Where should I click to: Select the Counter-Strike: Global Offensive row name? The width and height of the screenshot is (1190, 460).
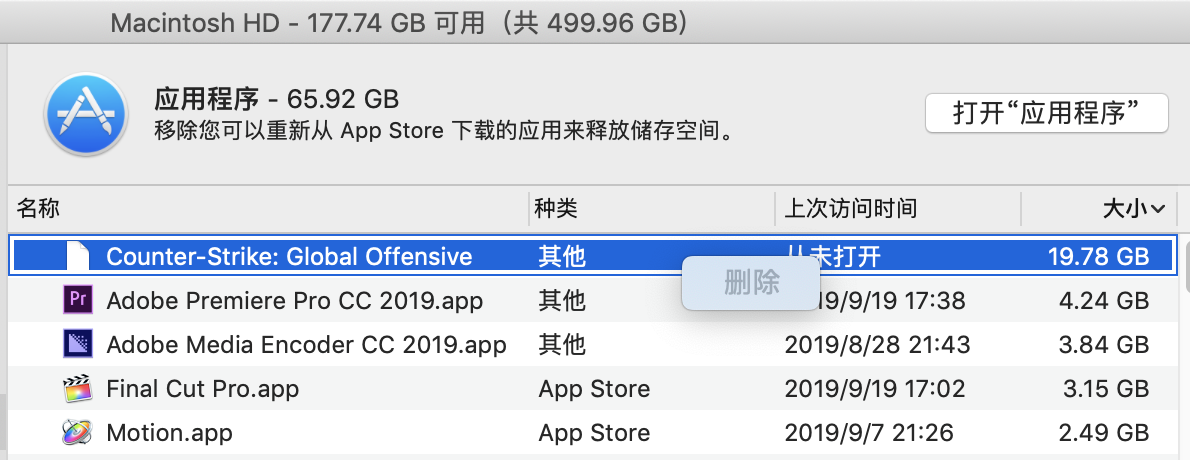(x=289, y=257)
